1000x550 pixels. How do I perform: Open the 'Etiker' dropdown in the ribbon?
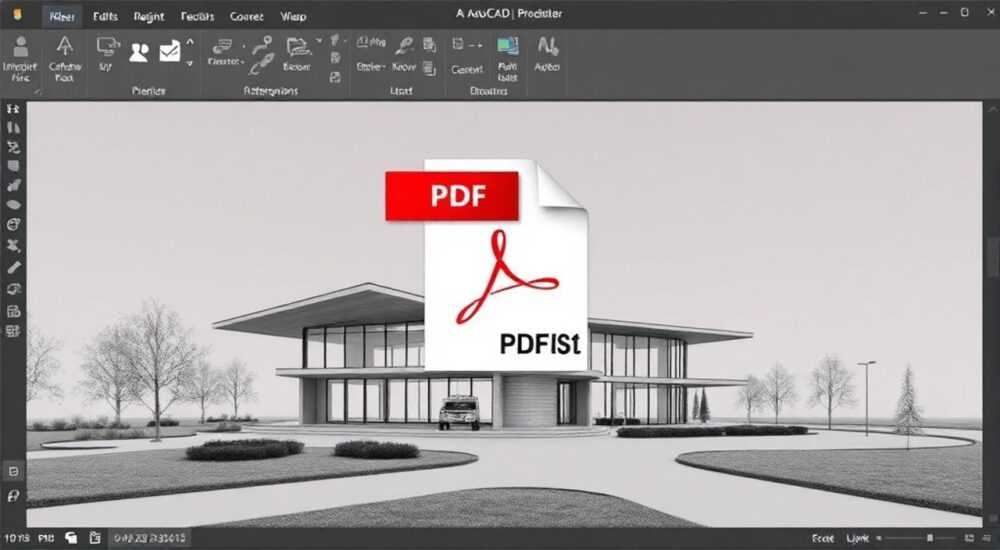click(x=371, y=66)
